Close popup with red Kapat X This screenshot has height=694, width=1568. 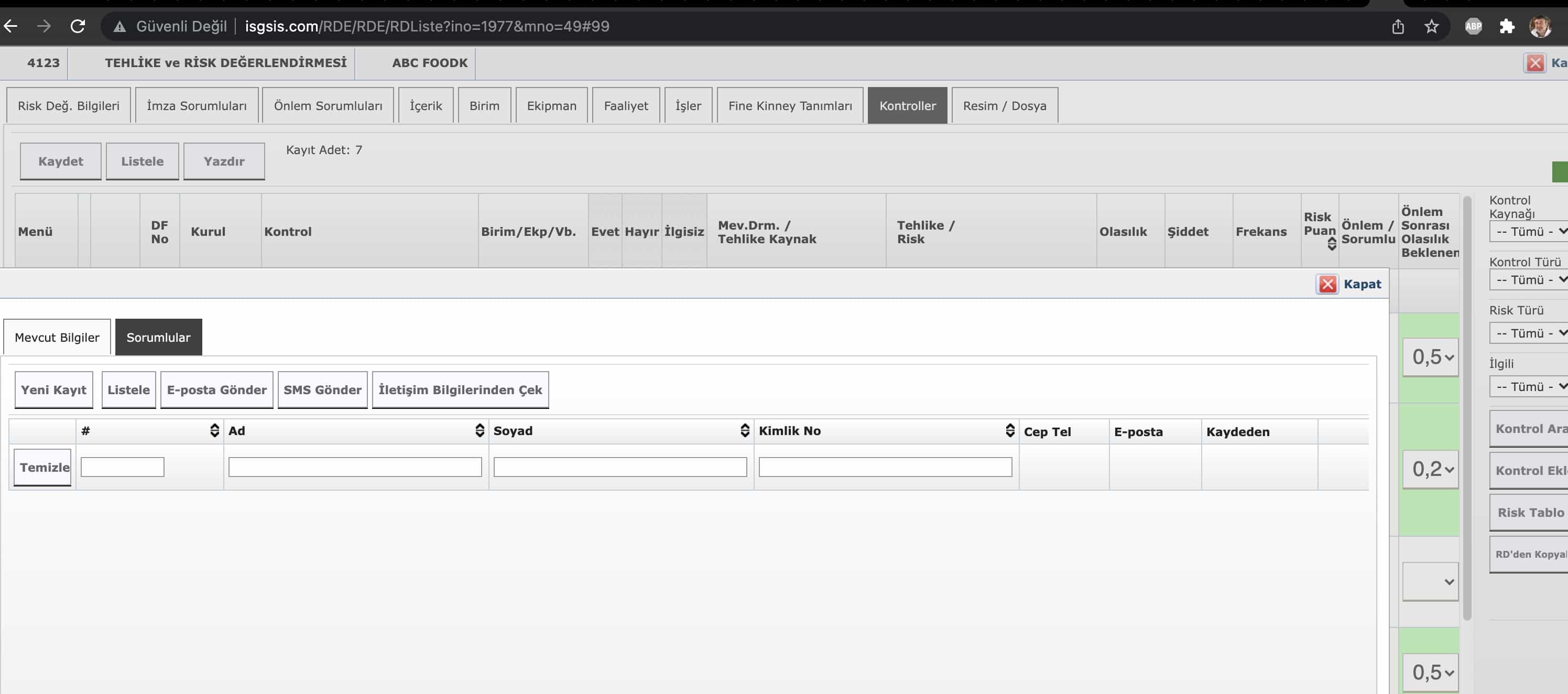1327,284
